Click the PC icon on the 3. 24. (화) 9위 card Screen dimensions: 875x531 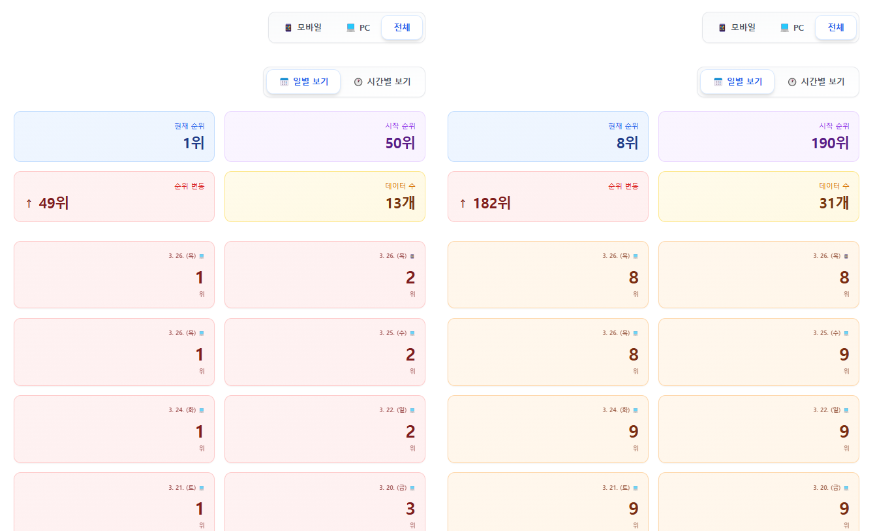click(x=635, y=410)
